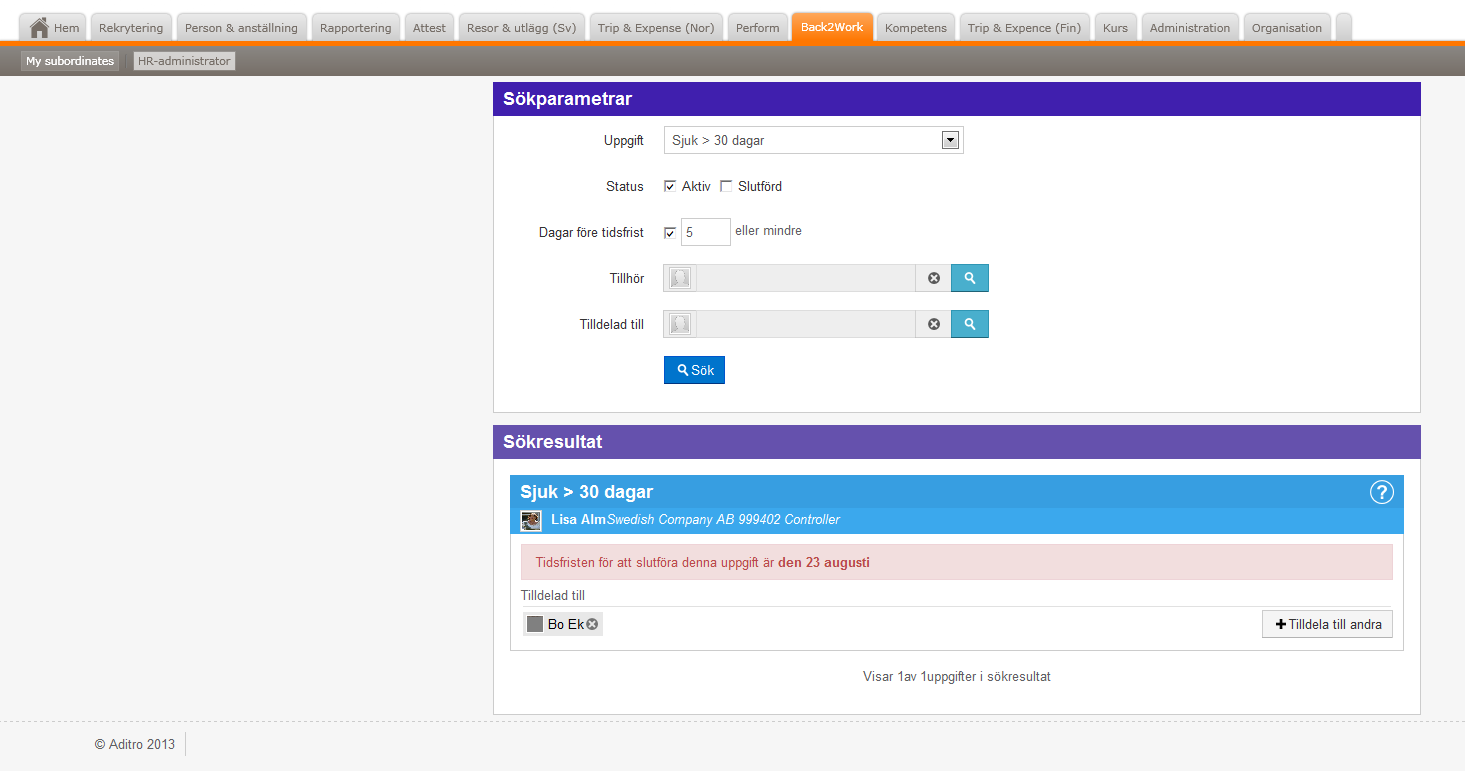Viewport: 1465px width, 771px height.
Task: Open the Kompetens tab
Action: [x=916, y=27]
